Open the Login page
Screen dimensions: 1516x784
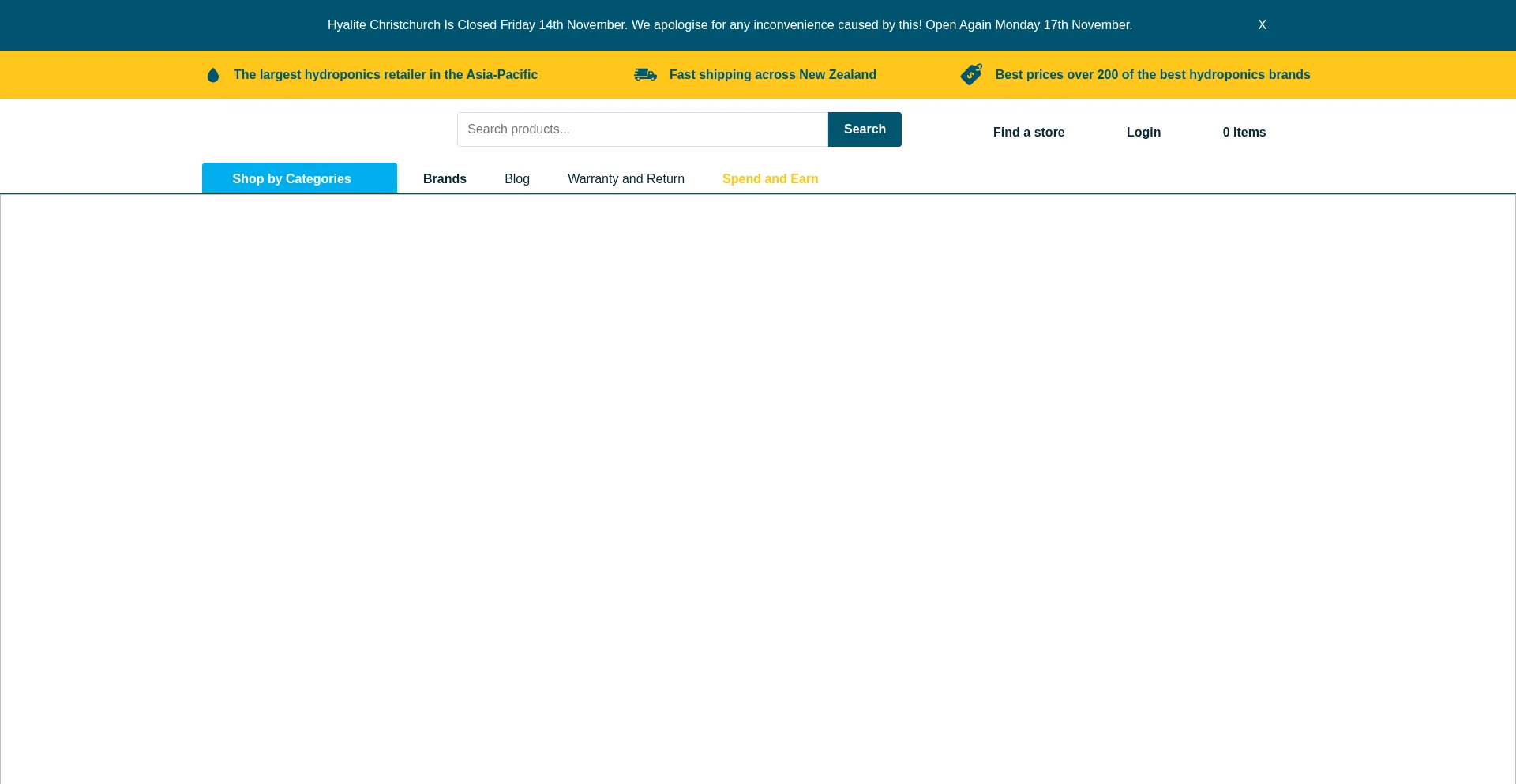[x=1143, y=133]
